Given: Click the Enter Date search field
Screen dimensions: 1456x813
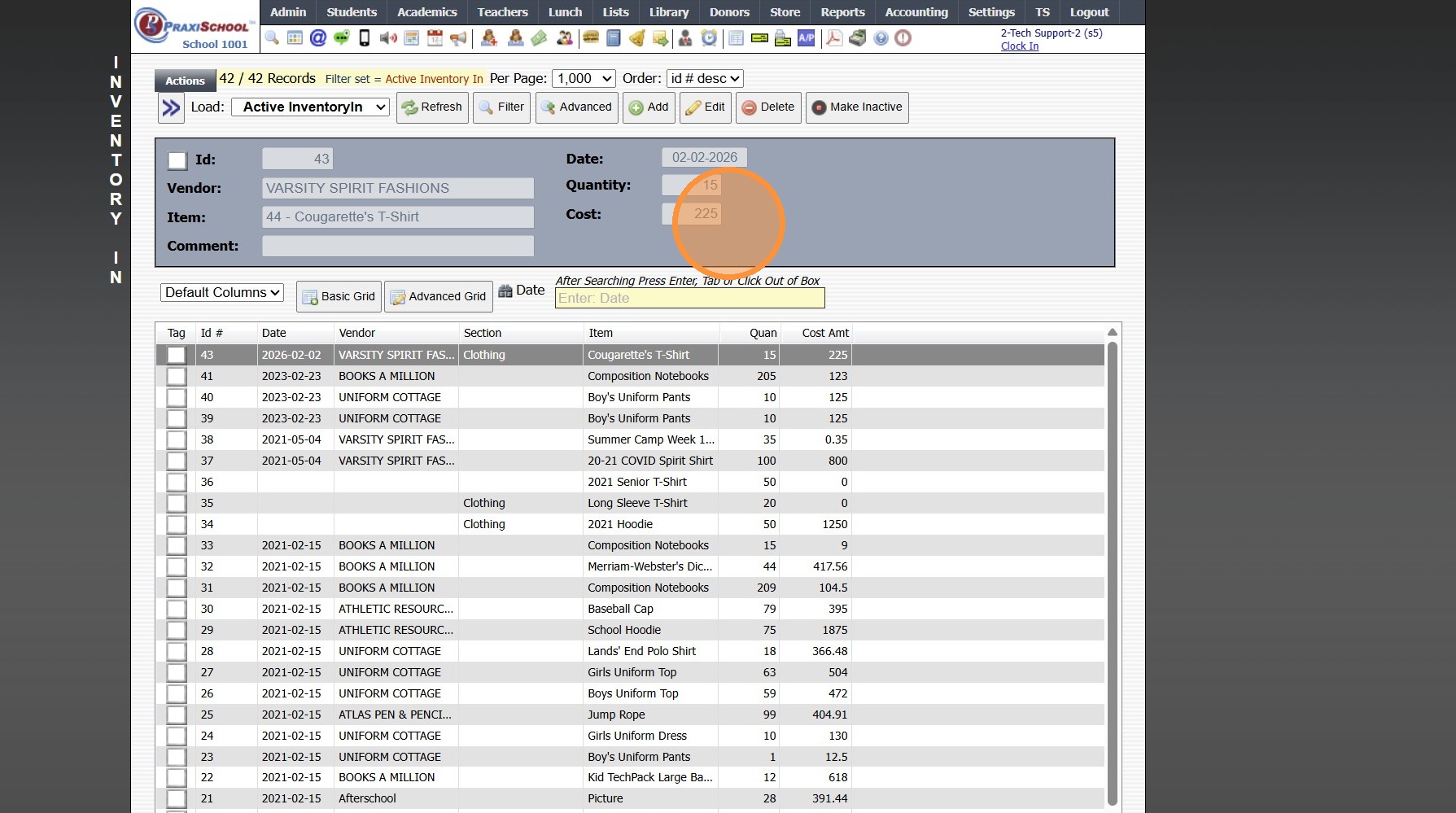Looking at the screenshot, I should tap(689, 299).
